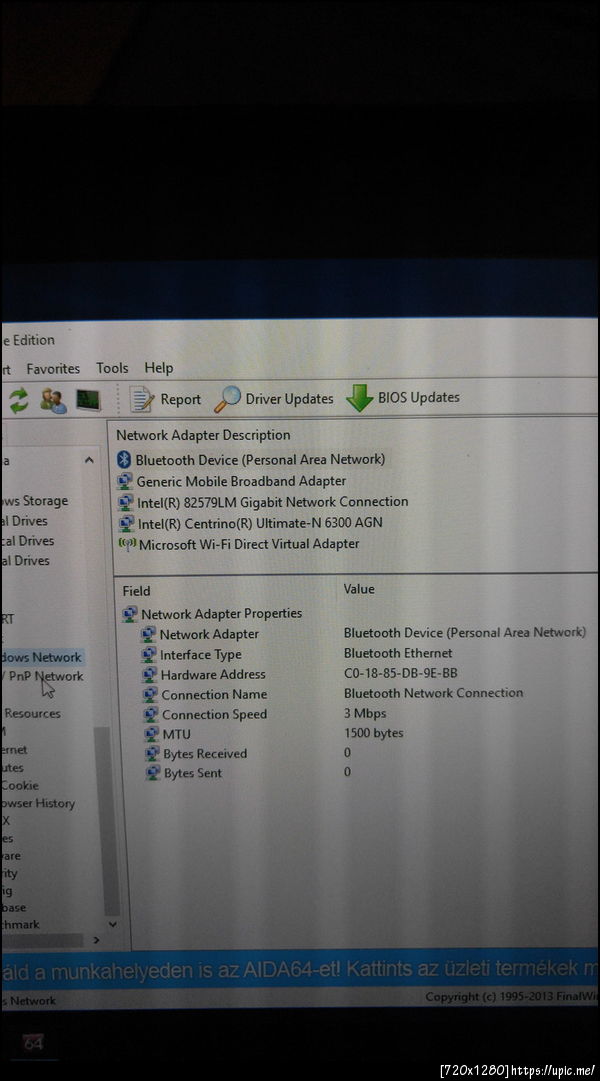
Task: Click the Bluetooth icon in the adapter list
Action: point(124,459)
